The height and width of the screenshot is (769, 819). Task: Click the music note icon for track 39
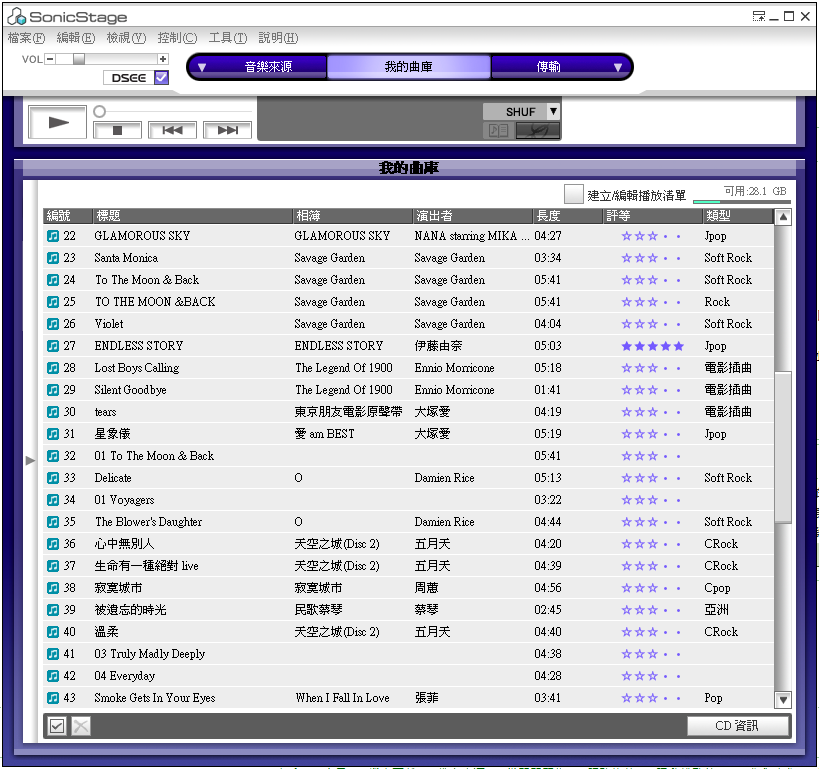(53, 610)
